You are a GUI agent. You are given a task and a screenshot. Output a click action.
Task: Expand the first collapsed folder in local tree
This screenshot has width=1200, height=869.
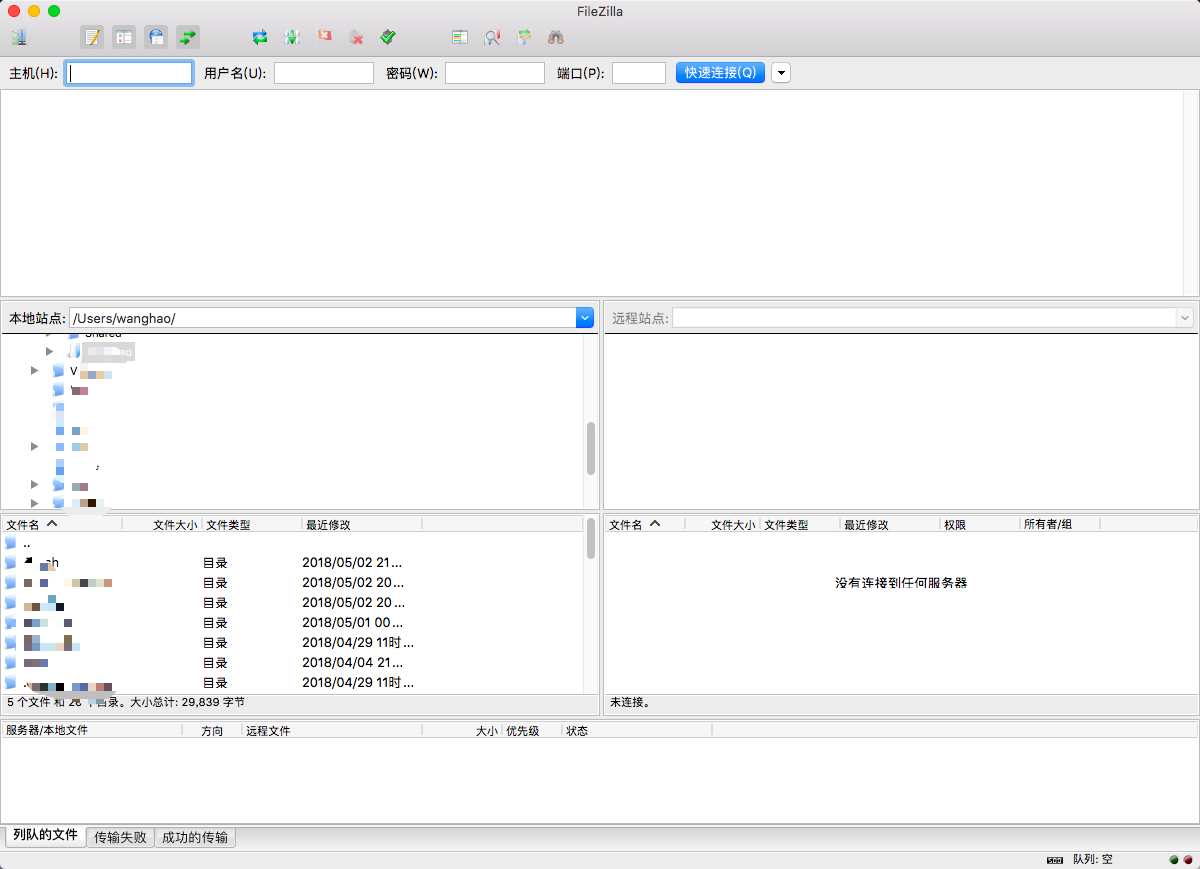coord(49,351)
